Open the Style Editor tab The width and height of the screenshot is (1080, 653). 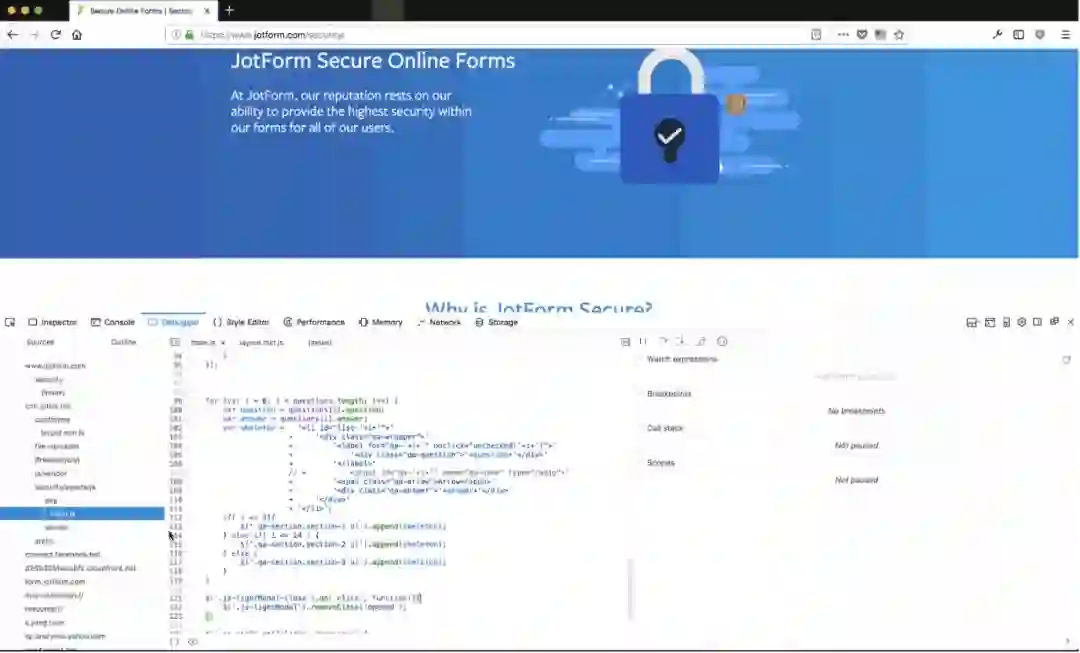tap(241, 322)
